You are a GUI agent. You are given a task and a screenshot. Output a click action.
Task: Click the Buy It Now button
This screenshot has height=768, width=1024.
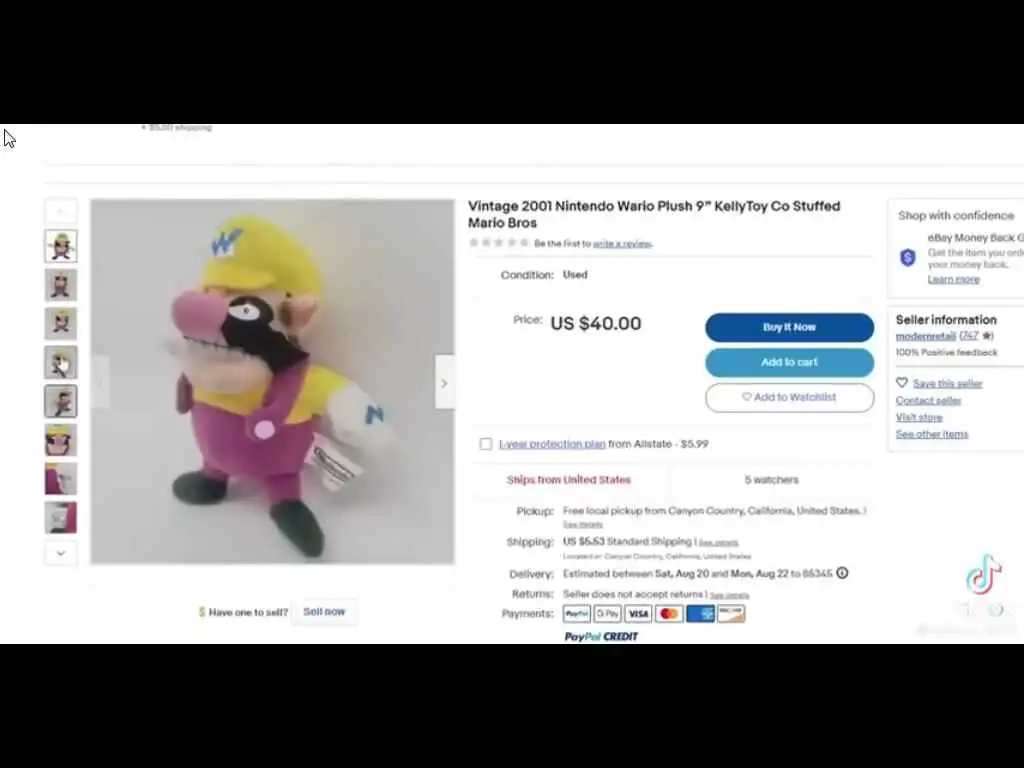(790, 327)
